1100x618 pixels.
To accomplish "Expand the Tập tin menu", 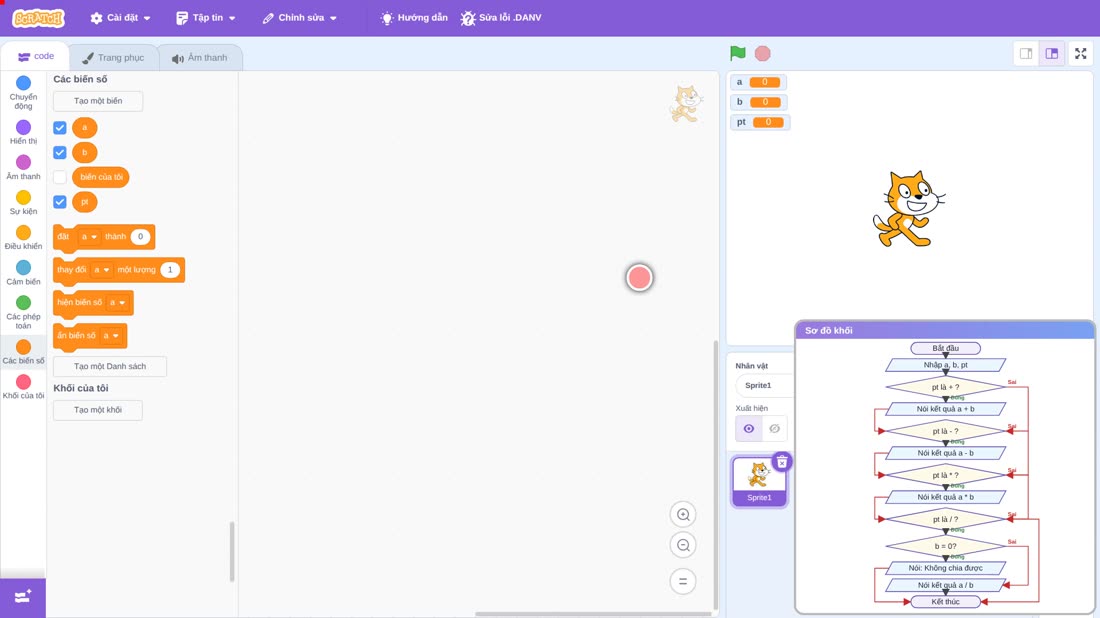I will (206, 18).
